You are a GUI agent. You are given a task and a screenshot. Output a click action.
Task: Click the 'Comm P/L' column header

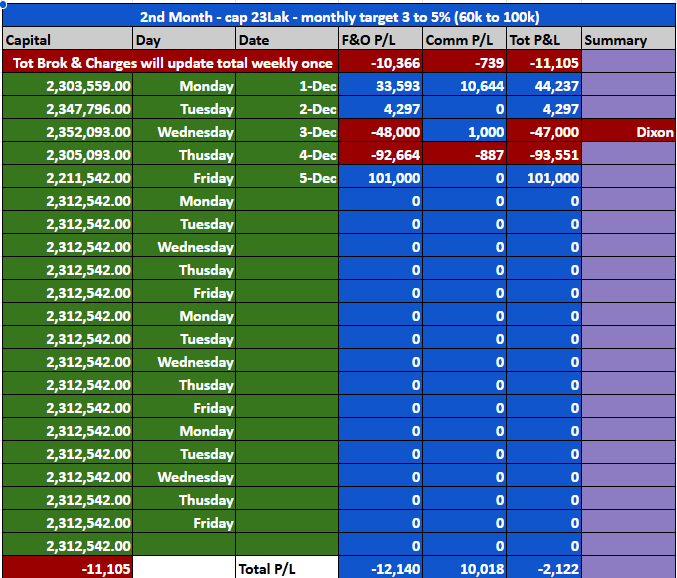click(x=464, y=40)
